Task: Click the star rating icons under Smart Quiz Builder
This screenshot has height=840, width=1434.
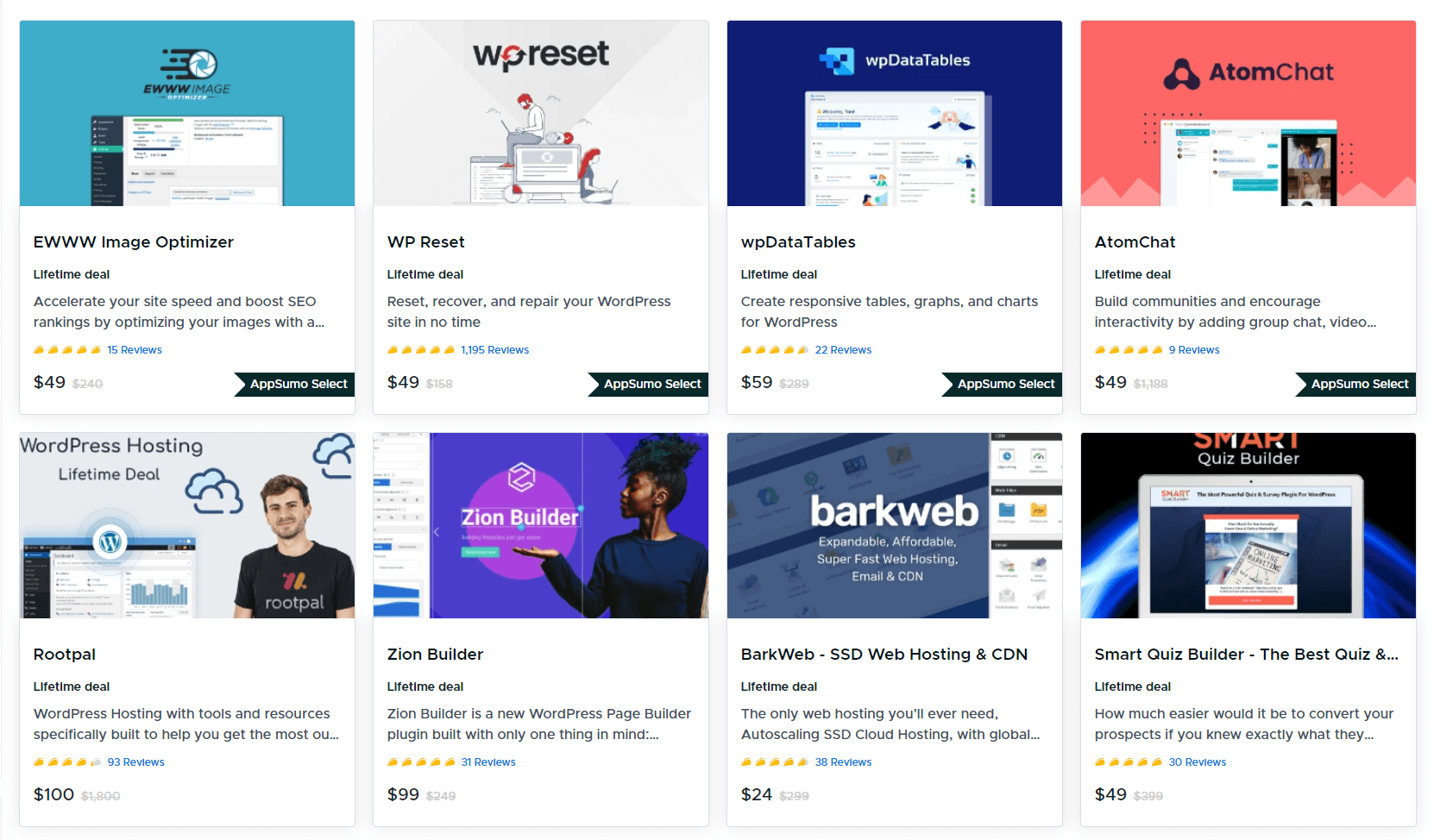Action: coord(1129,762)
